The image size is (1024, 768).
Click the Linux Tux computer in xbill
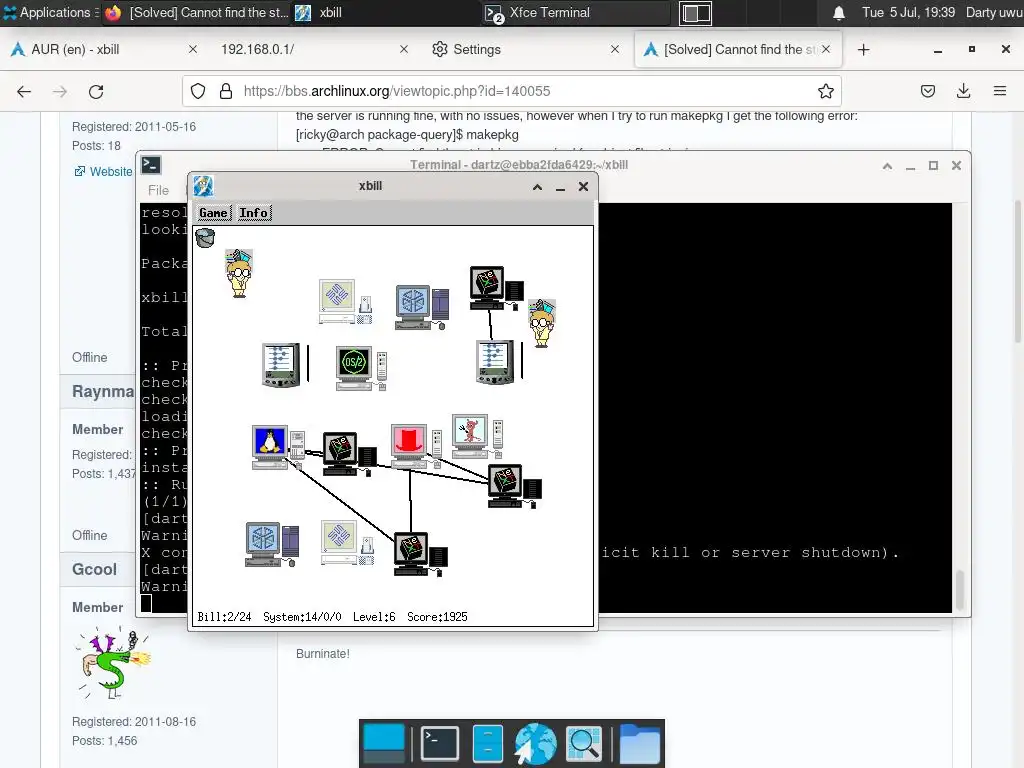click(x=279, y=447)
